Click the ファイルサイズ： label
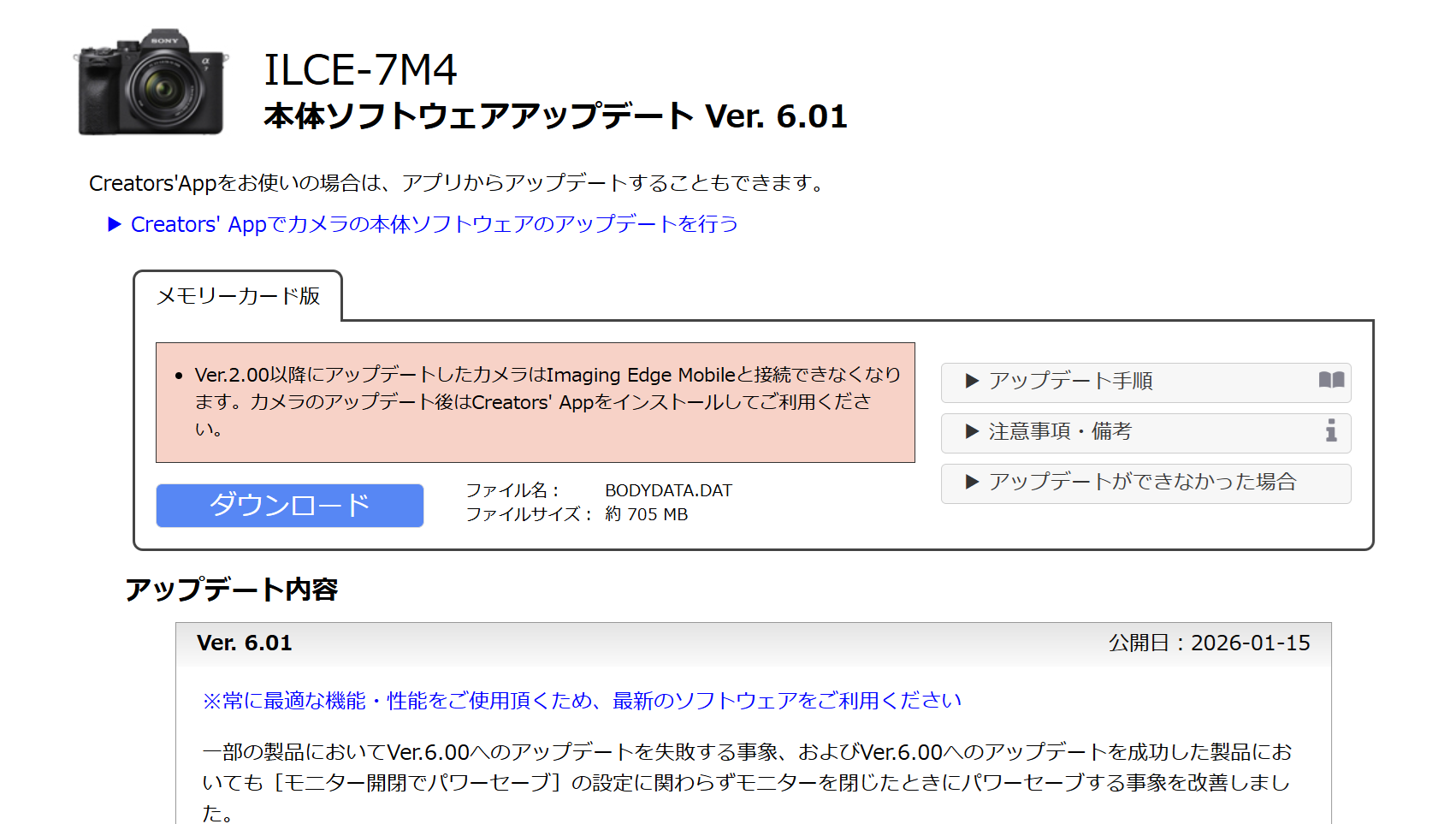This screenshot has width=1456, height=824. click(x=529, y=514)
